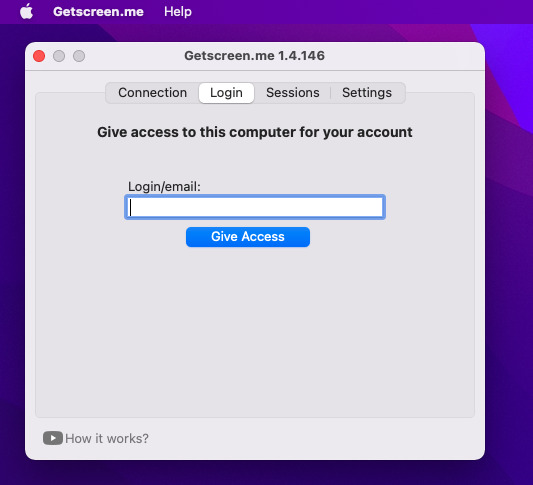Viewport: 533px width, 485px height.
Task: Open the Apple menu
Action: (x=27, y=12)
